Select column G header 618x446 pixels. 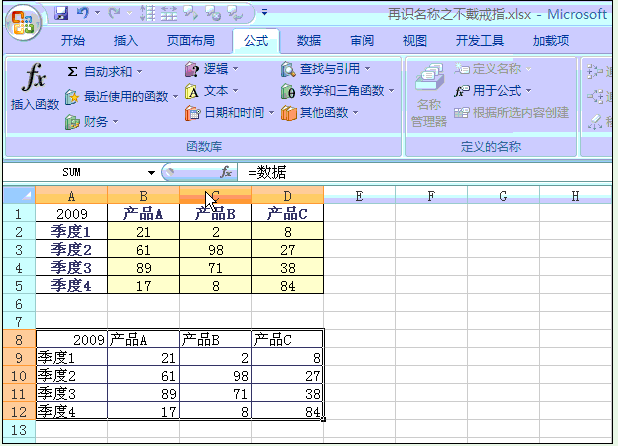click(x=503, y=196)
